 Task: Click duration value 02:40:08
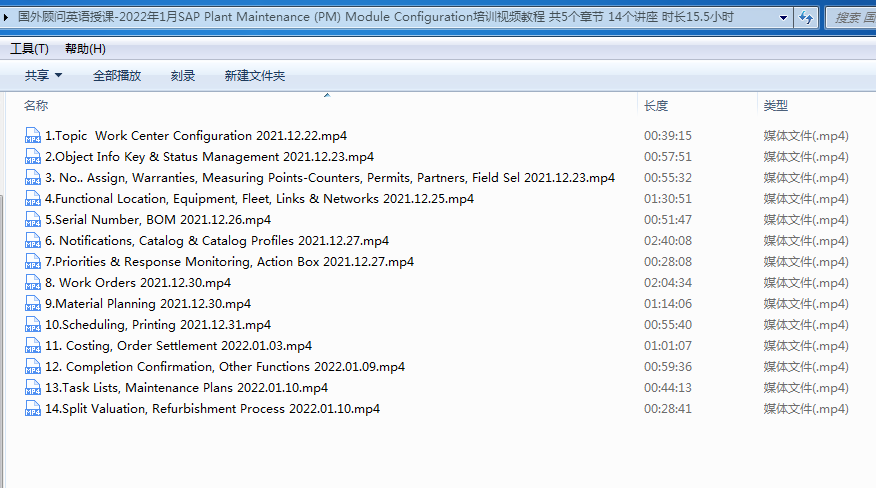click(x=668, y=241)
